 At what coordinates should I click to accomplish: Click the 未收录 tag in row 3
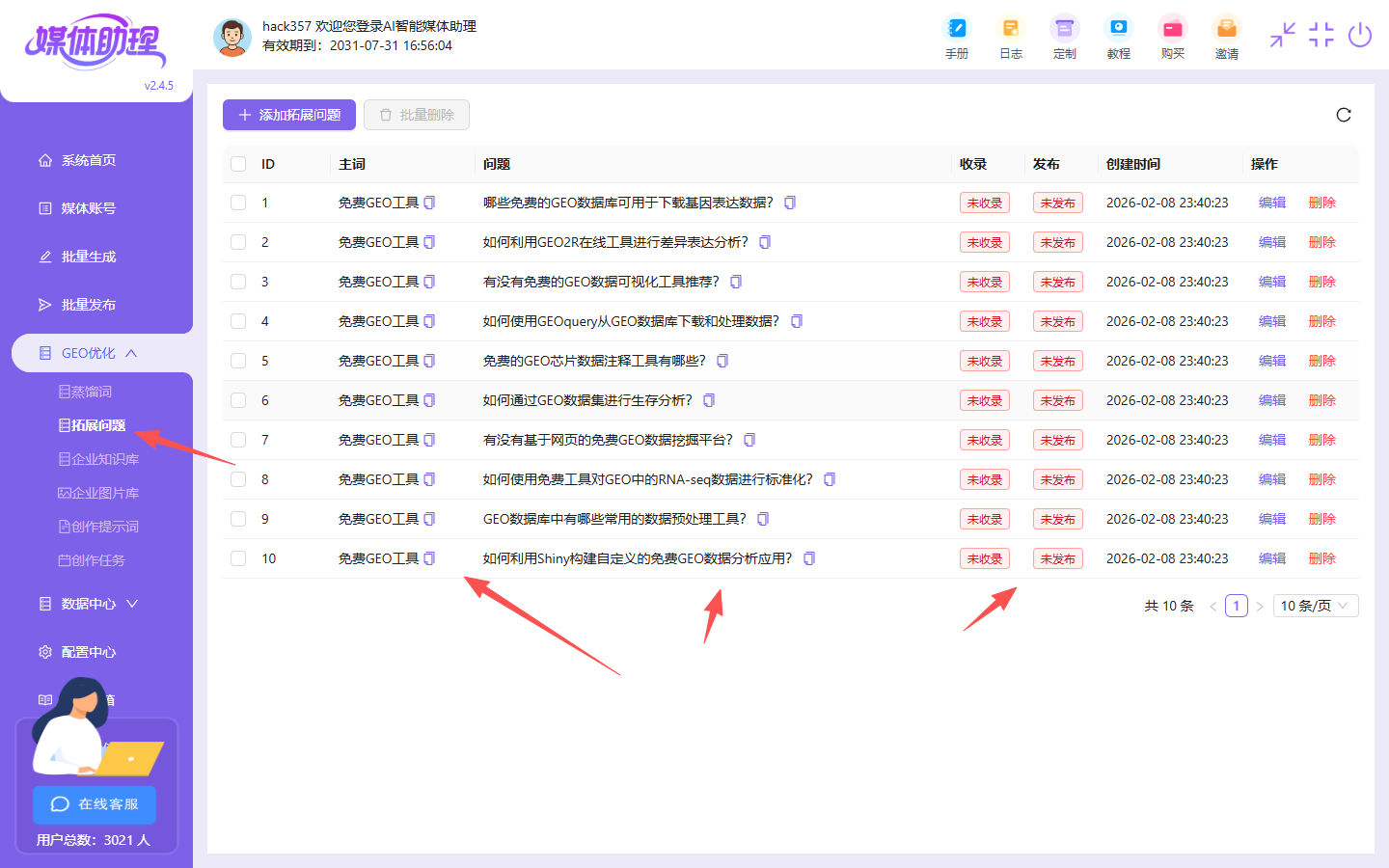[x=985, y=282]
